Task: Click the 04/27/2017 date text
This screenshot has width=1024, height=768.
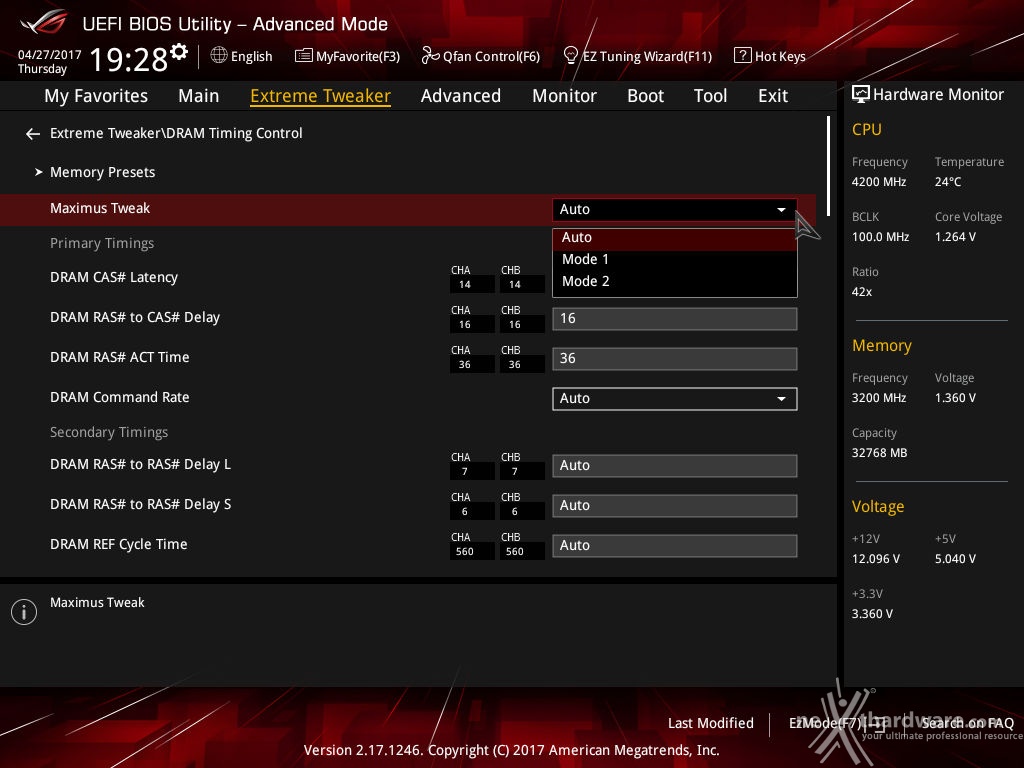Action: [50, 55]
